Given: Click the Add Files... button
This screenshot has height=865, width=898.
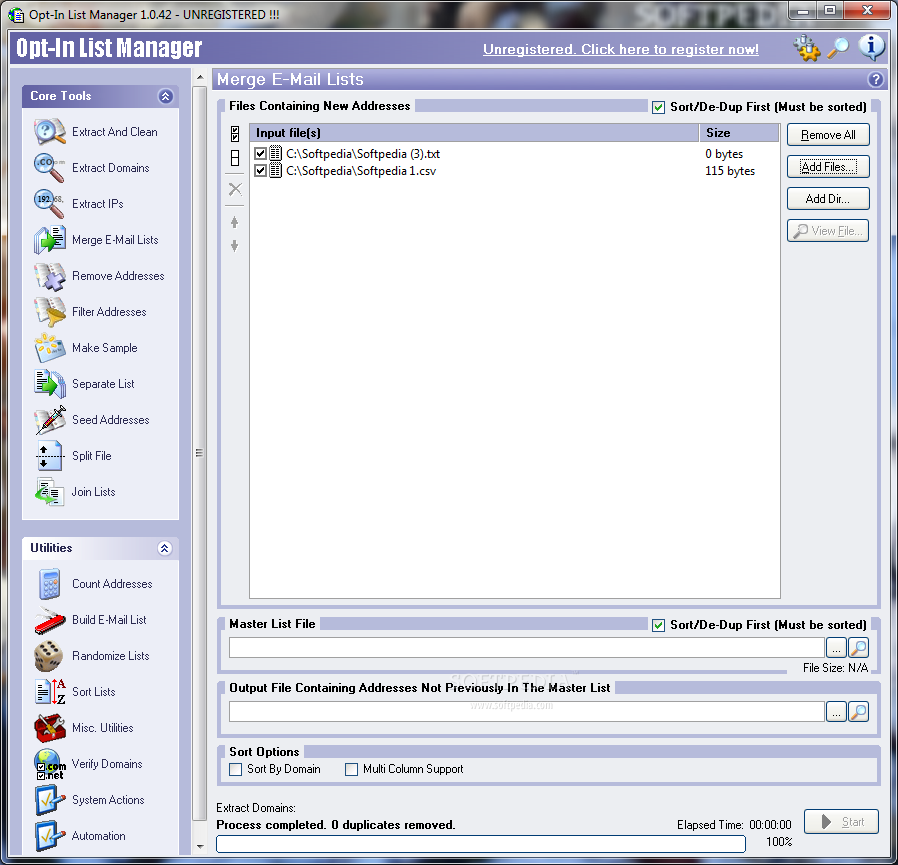Looking at the screenshot, I should 828,167.
